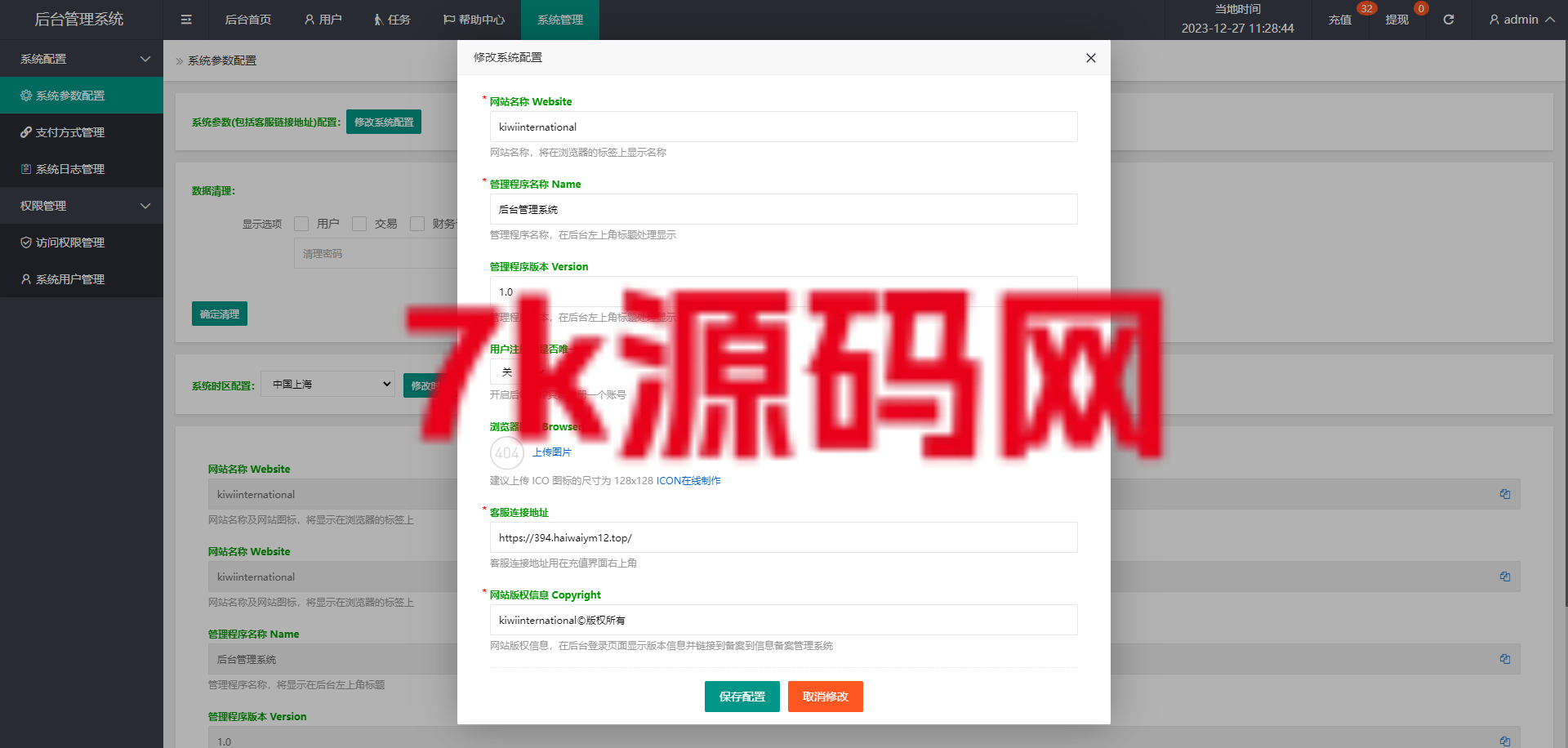Click the dialog 管理程序名称 Name input

point(784,209)
